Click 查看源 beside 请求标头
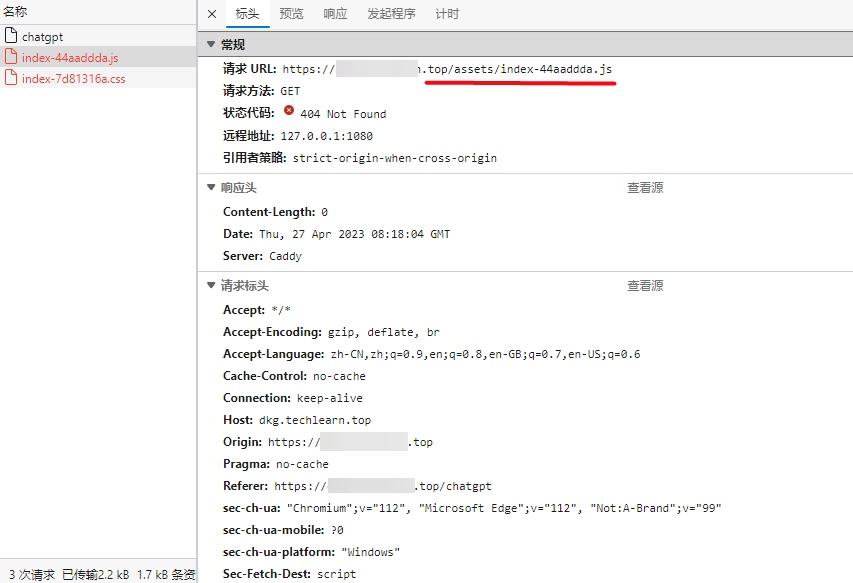Image resolution: width=853 pixels, height=583 pixels. click(x=645, y=286)
